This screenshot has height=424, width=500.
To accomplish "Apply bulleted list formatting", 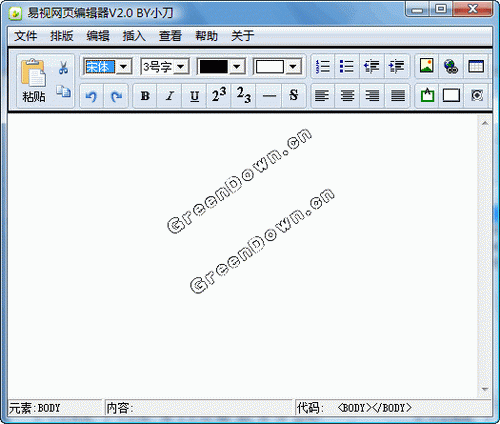I will click(347, 66).
